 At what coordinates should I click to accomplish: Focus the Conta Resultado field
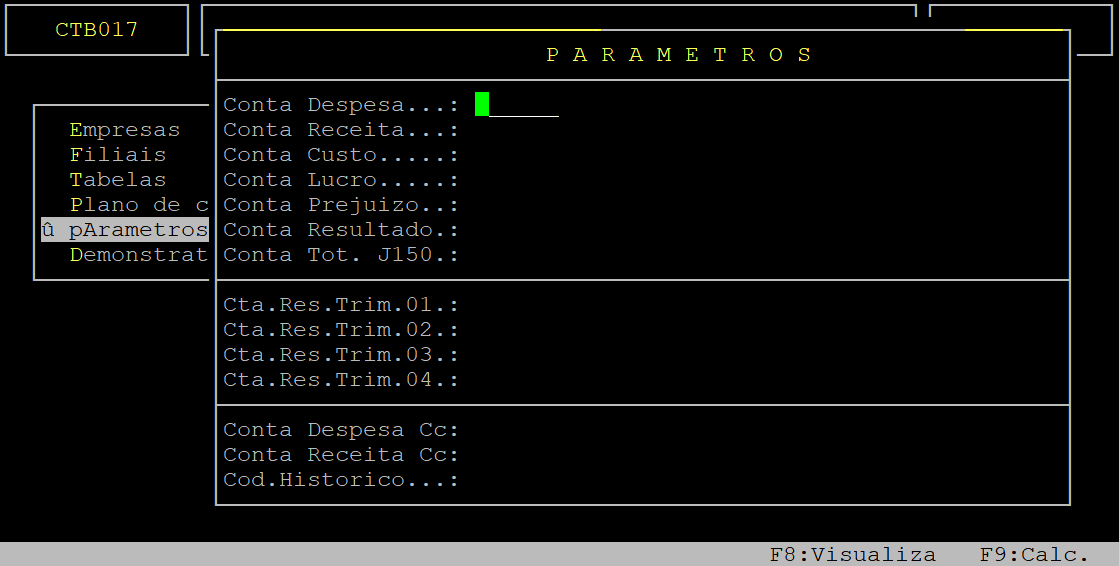517,230
